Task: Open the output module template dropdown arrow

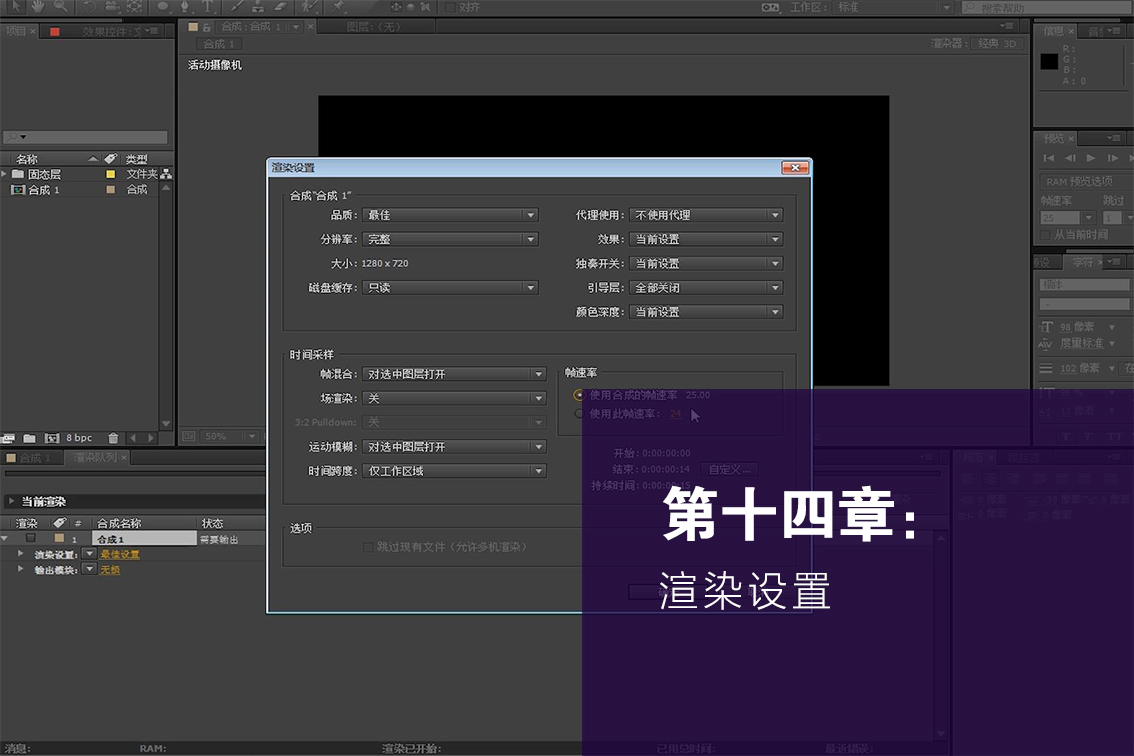Action: click(x=90, y=569)
